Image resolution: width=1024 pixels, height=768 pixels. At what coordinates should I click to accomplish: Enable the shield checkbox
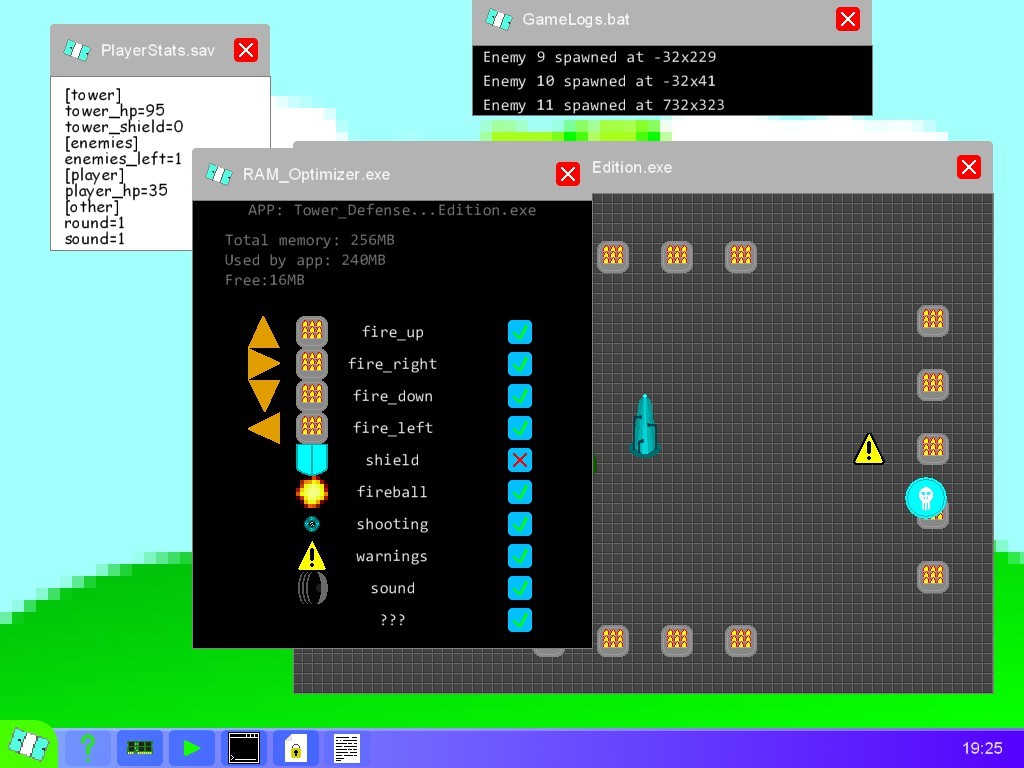tap(519, 460)
